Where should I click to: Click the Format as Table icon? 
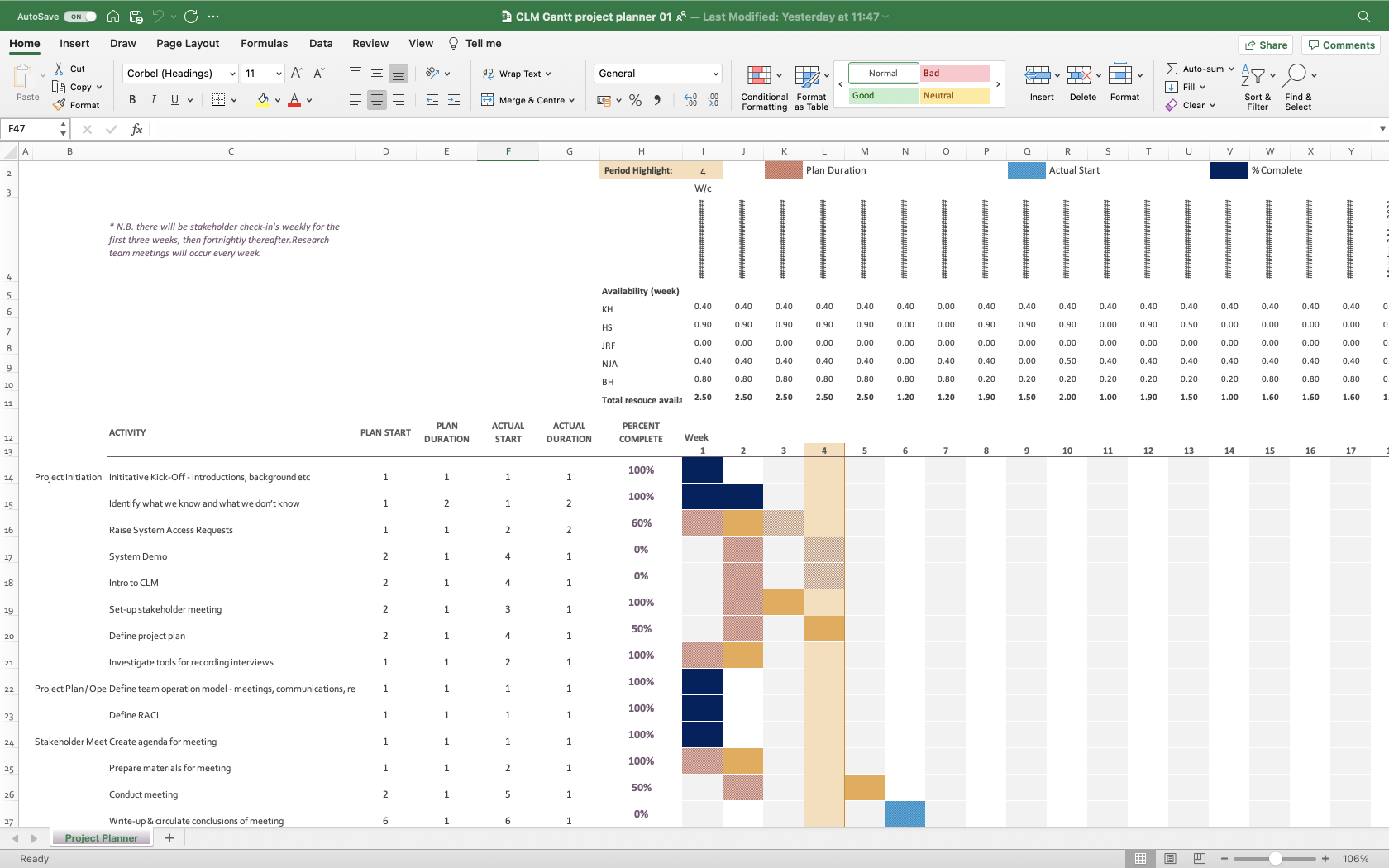pos(807,76)
